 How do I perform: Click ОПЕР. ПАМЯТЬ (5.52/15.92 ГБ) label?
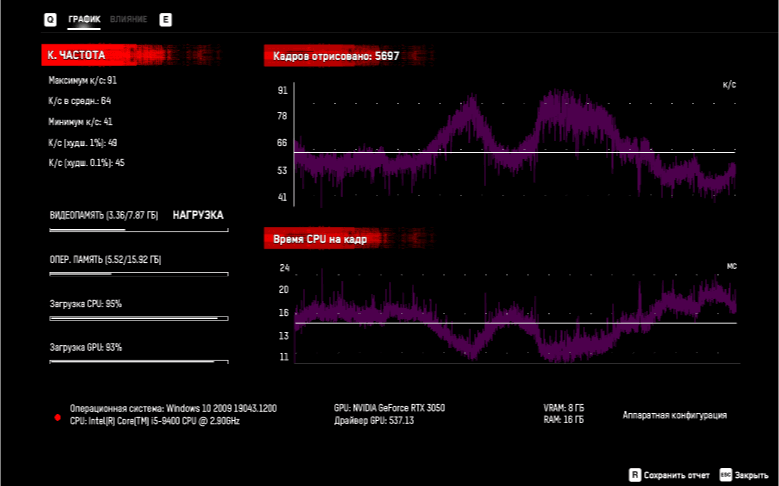[105, 259]
